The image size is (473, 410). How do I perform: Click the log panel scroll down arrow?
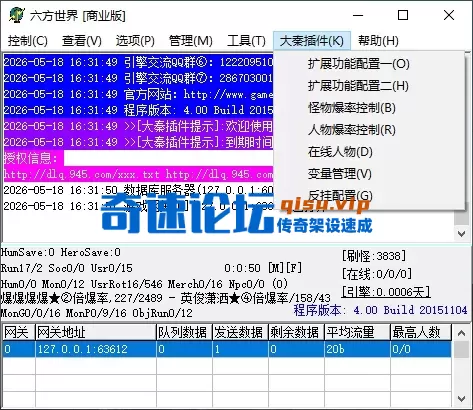coord(462,233)
